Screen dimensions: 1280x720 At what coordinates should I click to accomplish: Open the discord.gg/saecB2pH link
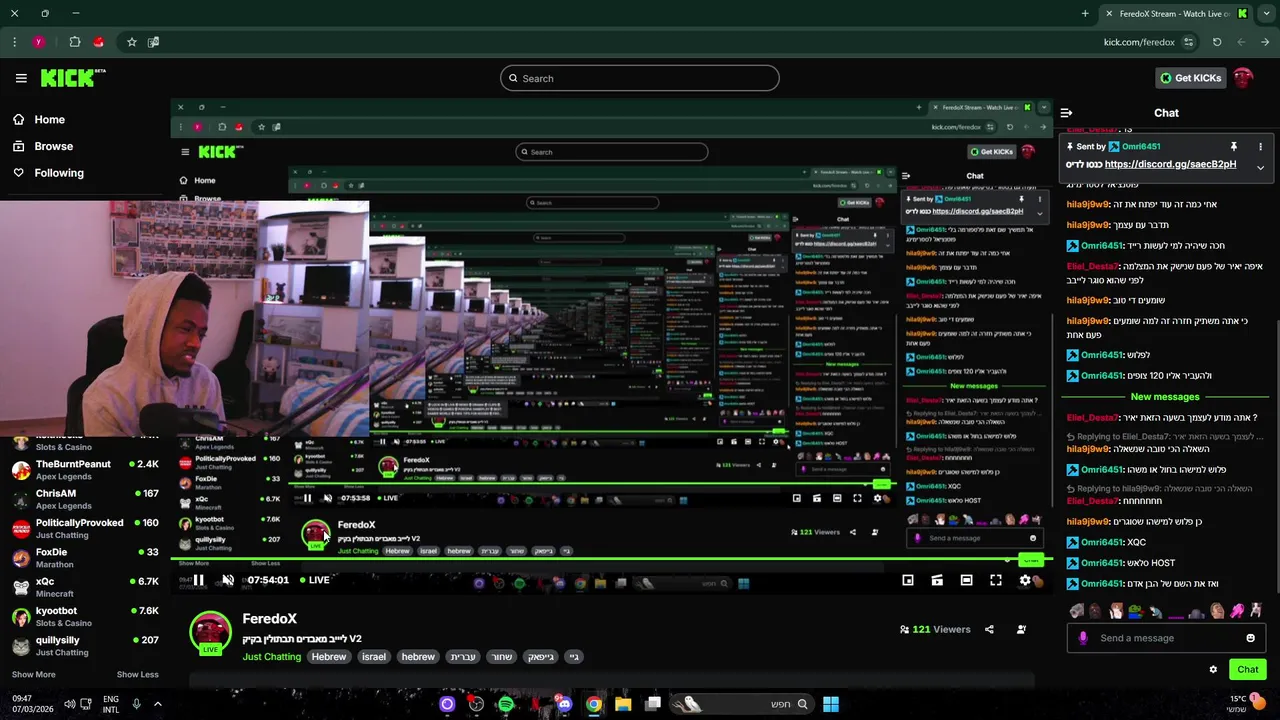(1170, 164)
